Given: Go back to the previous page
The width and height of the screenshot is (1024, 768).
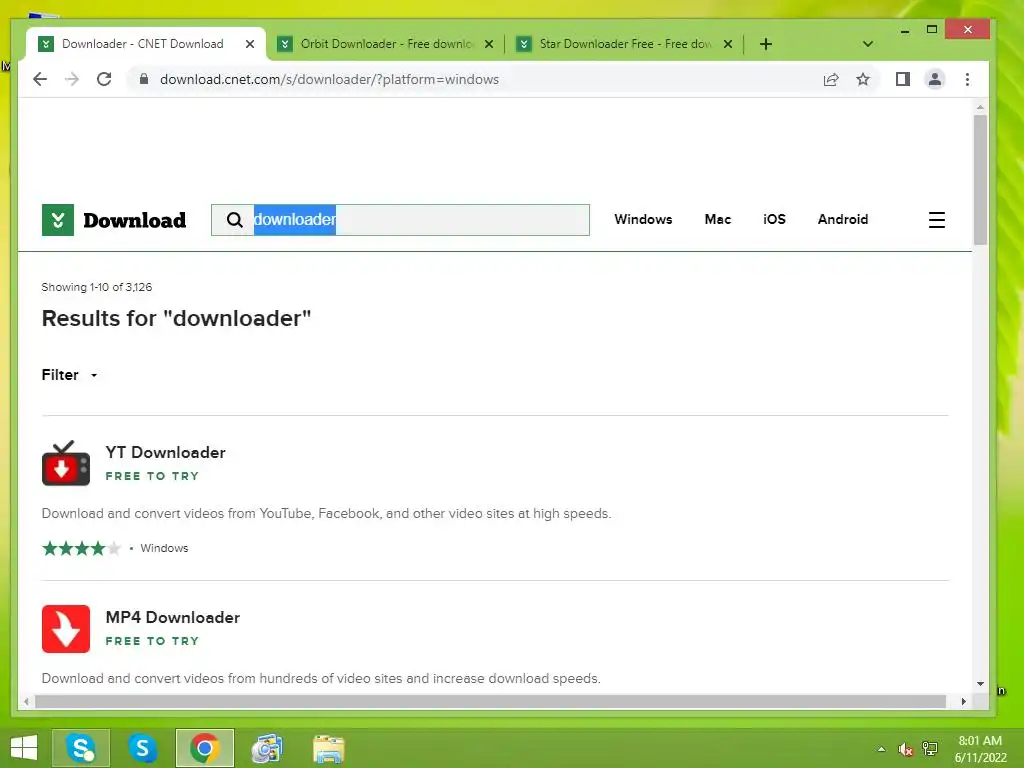Looking at the screenshot, I should point(40,79).
